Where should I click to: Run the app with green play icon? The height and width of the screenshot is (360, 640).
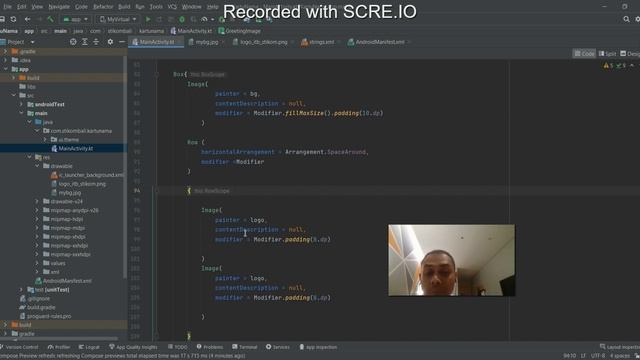tap(148, 19)
